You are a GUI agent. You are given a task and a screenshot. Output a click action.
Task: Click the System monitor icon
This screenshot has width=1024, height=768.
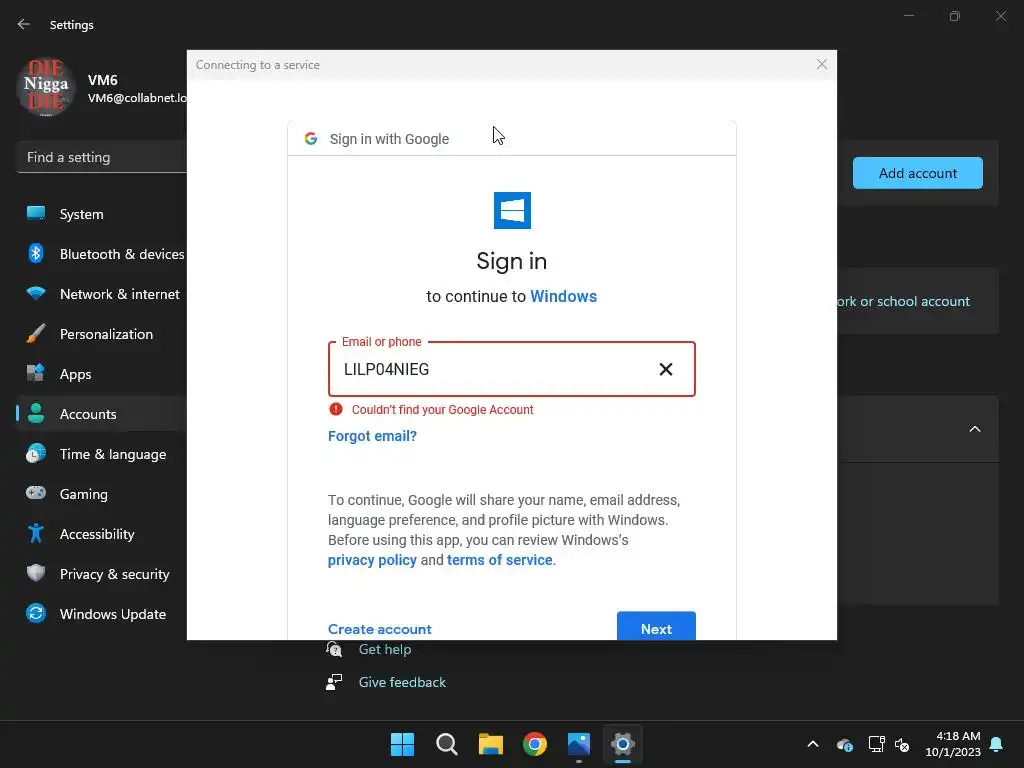(x=36, y=213)
